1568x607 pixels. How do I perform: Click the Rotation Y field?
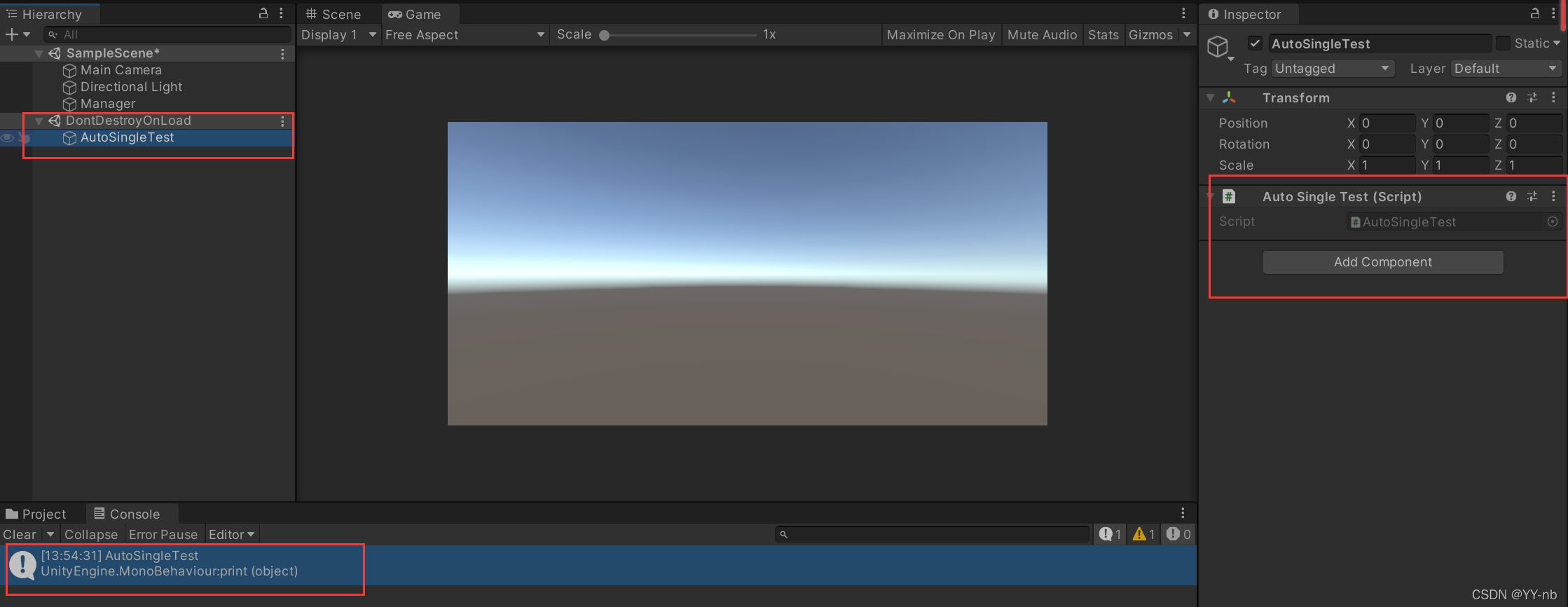tap(1460, 144)
